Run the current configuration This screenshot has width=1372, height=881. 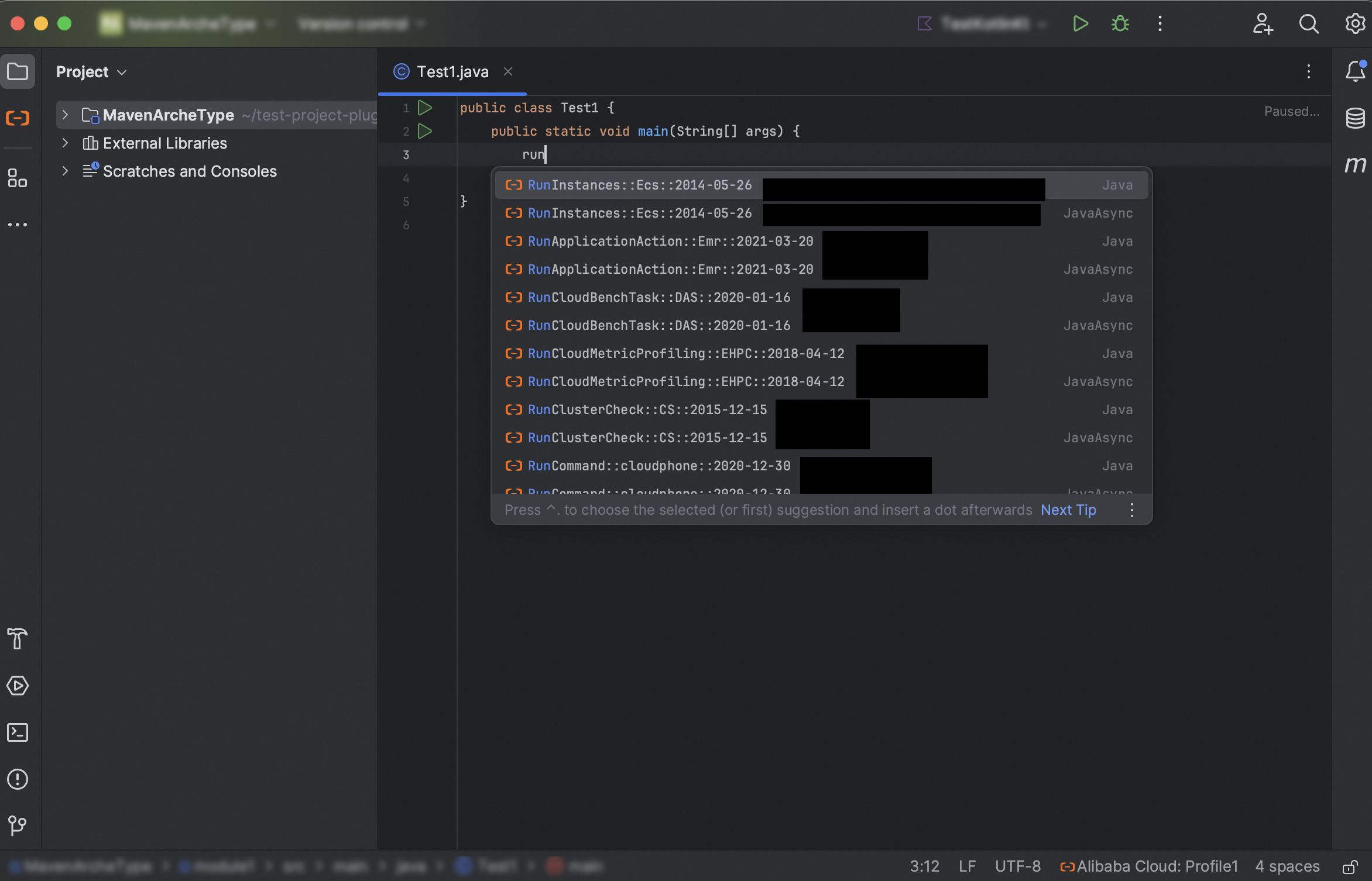pos(1080,23)
